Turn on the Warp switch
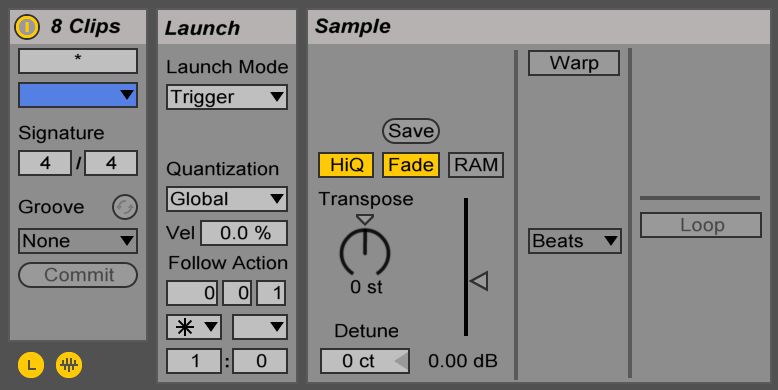 coord(574,63)
